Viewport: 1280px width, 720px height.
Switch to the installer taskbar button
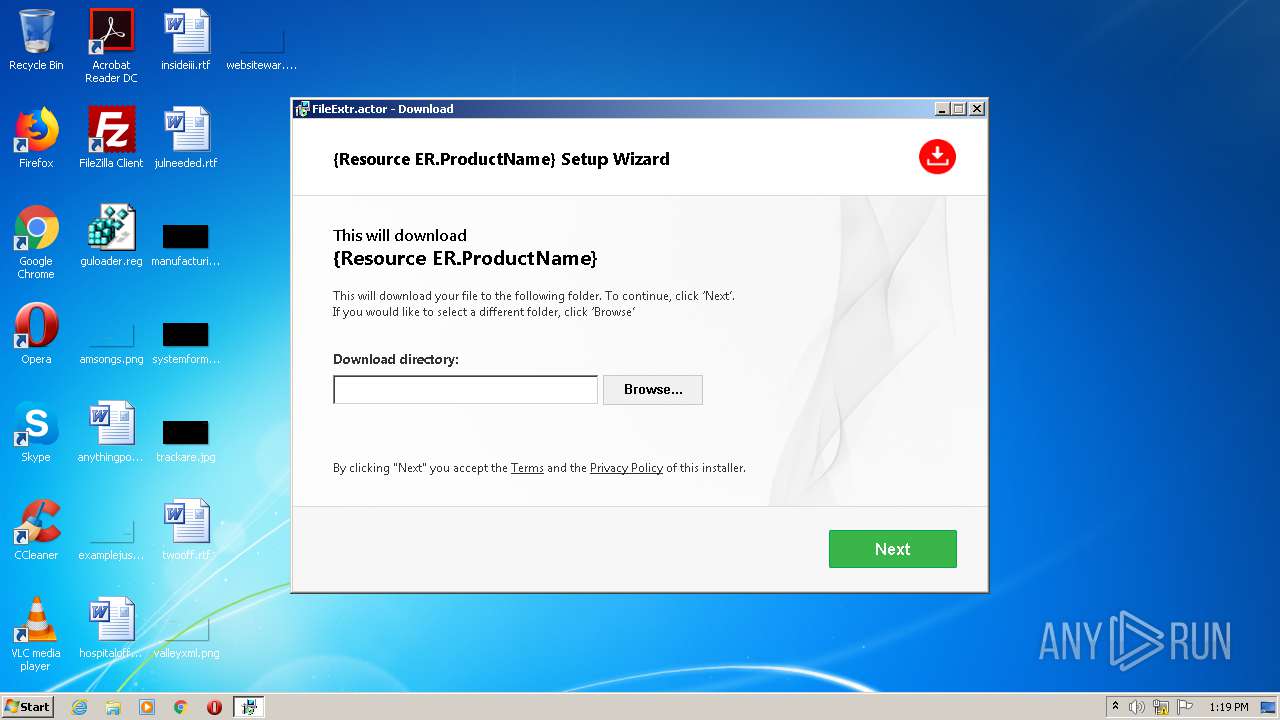[249, 707]
